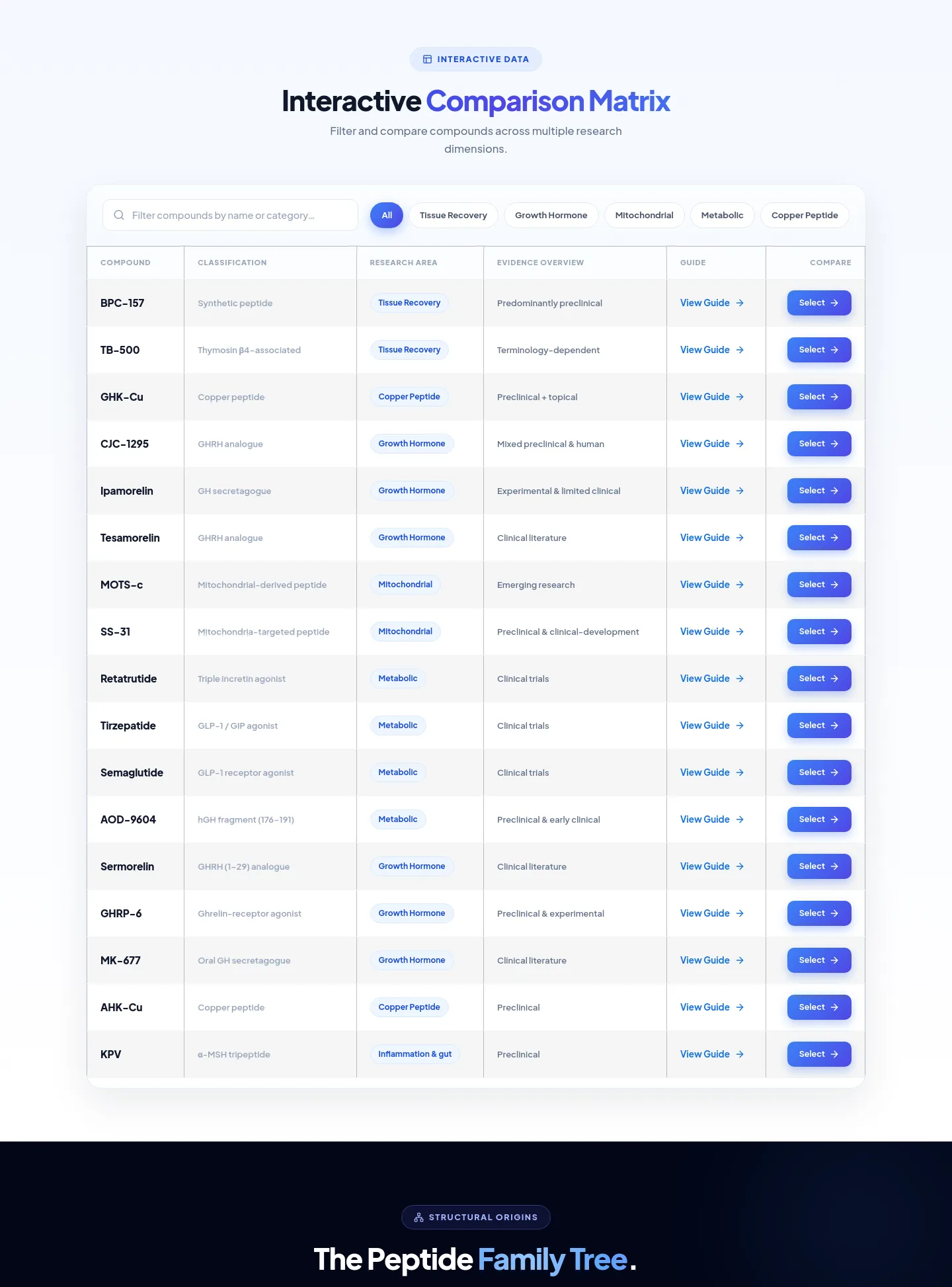Choose Select button in the MK-677 row

819,960
